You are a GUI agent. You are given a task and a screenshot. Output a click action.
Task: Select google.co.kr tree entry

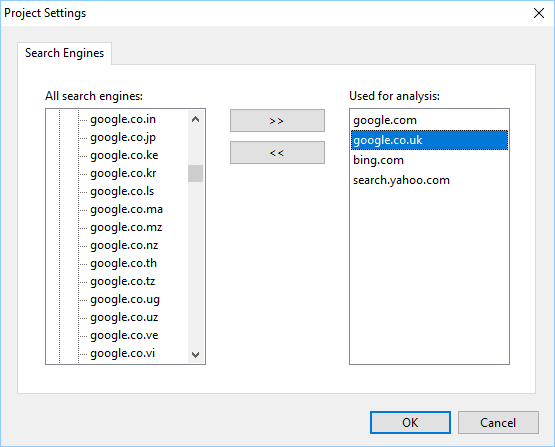(x=123, y=173)
